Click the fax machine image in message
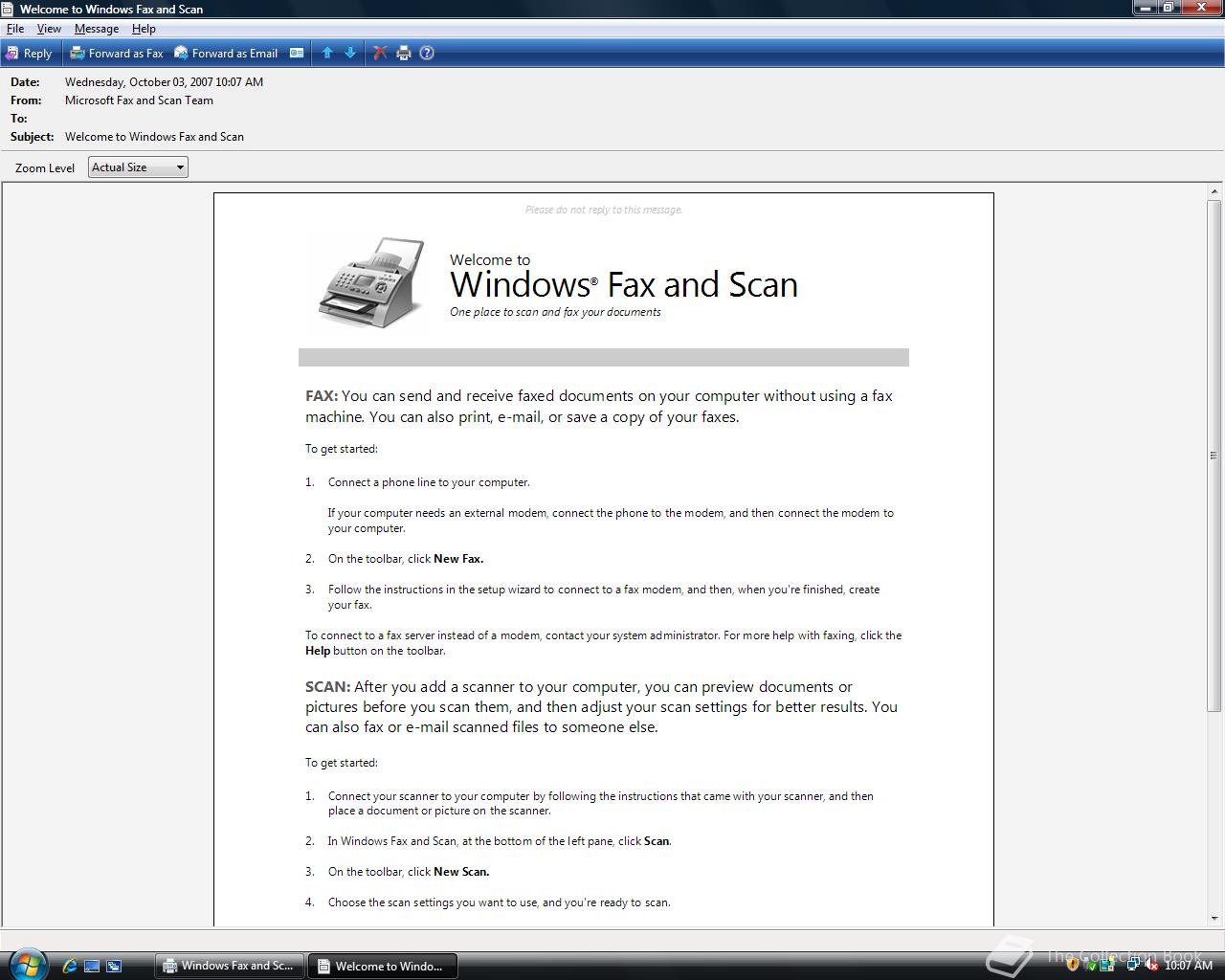1225x980 pixels. (371, 282)
